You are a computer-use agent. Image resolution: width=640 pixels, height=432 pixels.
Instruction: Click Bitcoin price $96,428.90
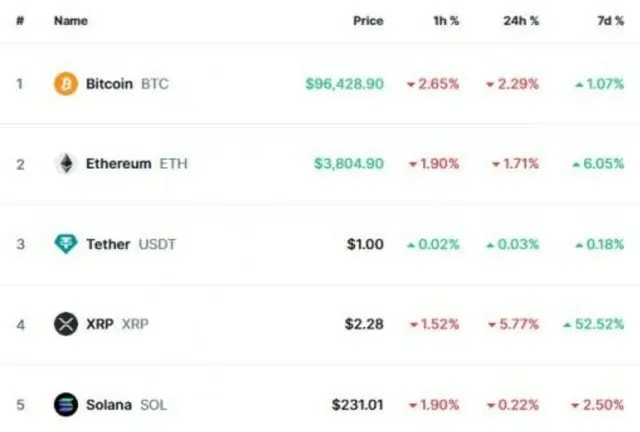(x=345, y=84)
